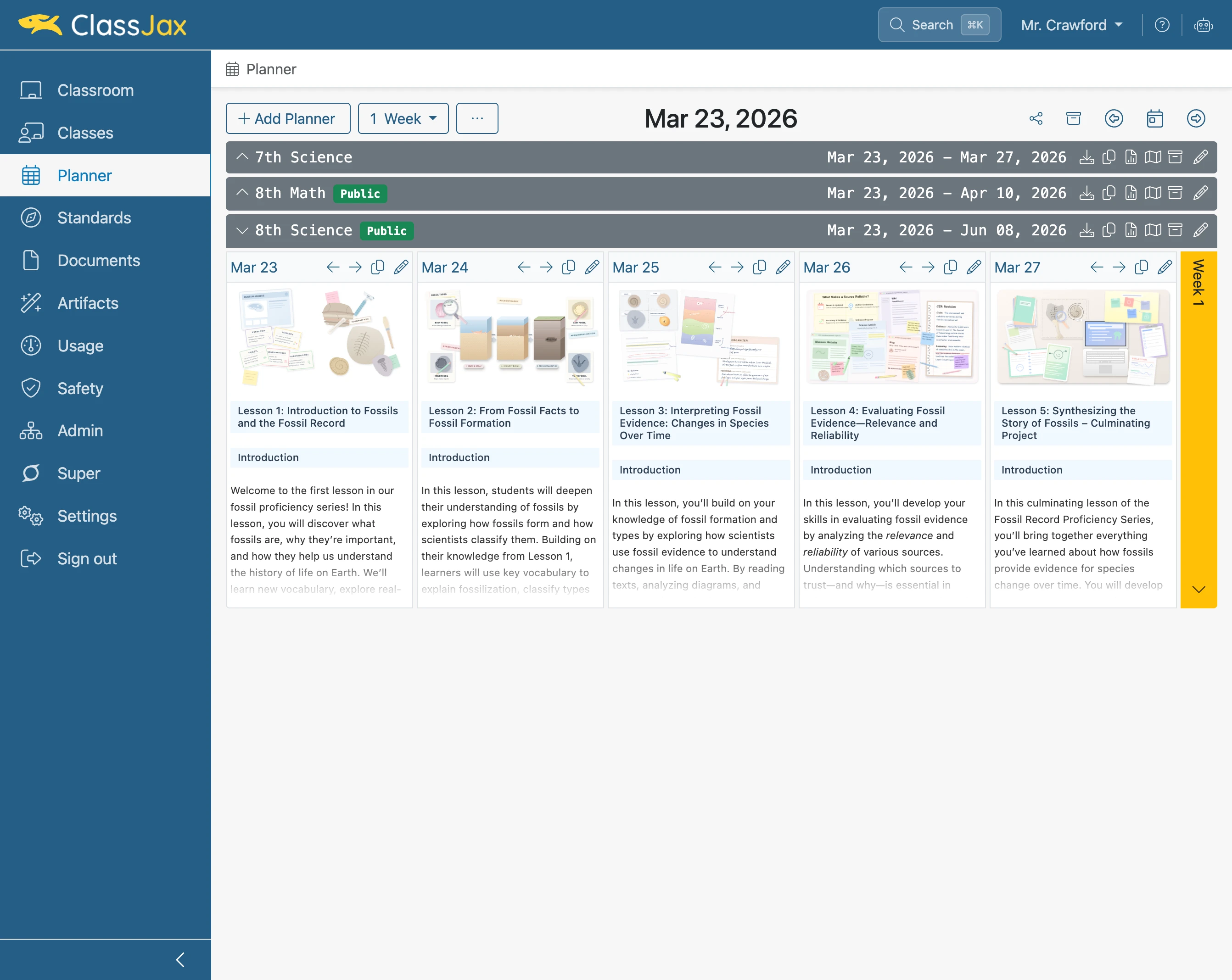Click Lesson 5: Synthesizing the Story title
This screenshot has height=980, width=1232.
1083,423
